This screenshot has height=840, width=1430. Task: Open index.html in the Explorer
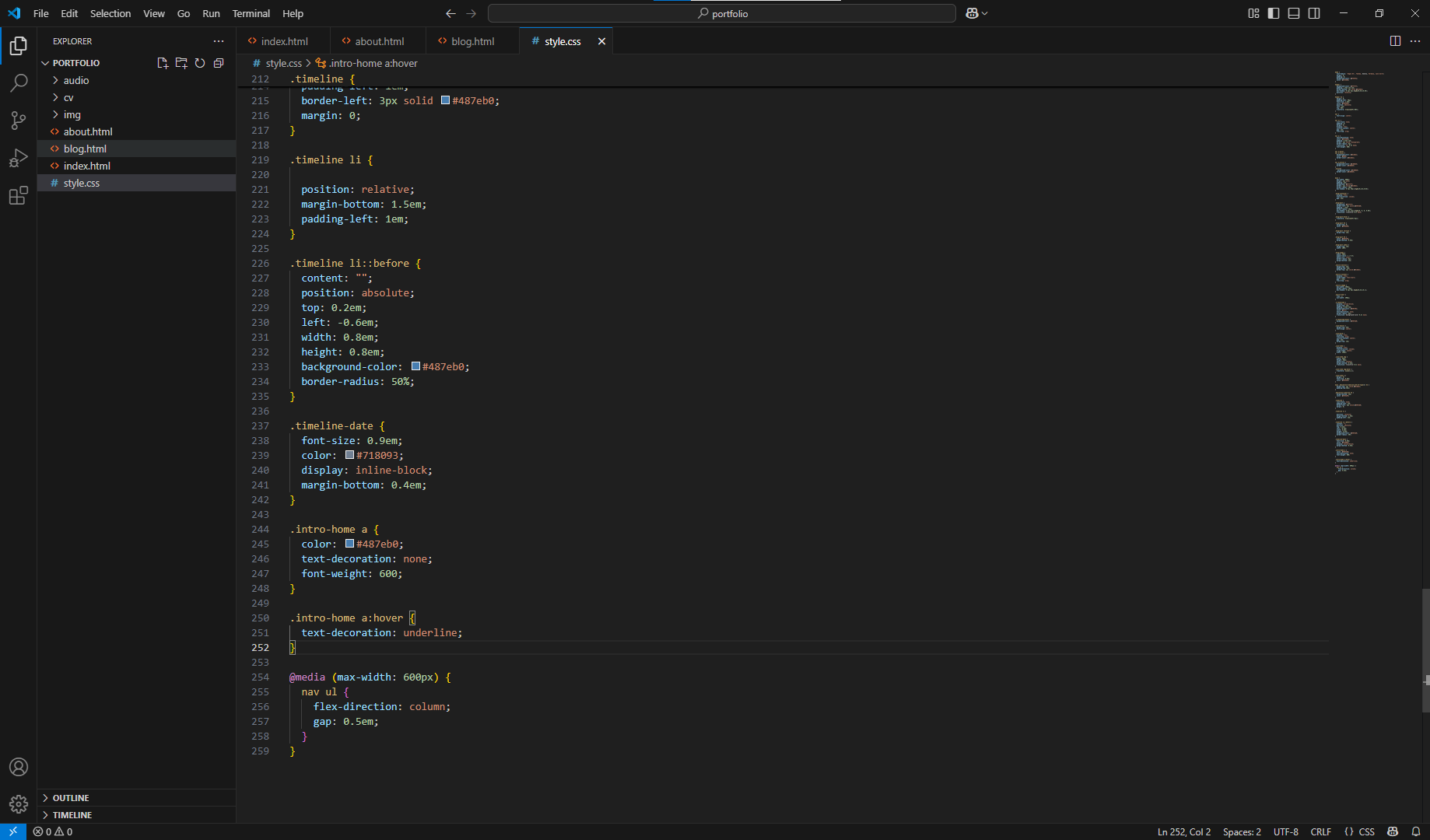(x=136, y=166)
